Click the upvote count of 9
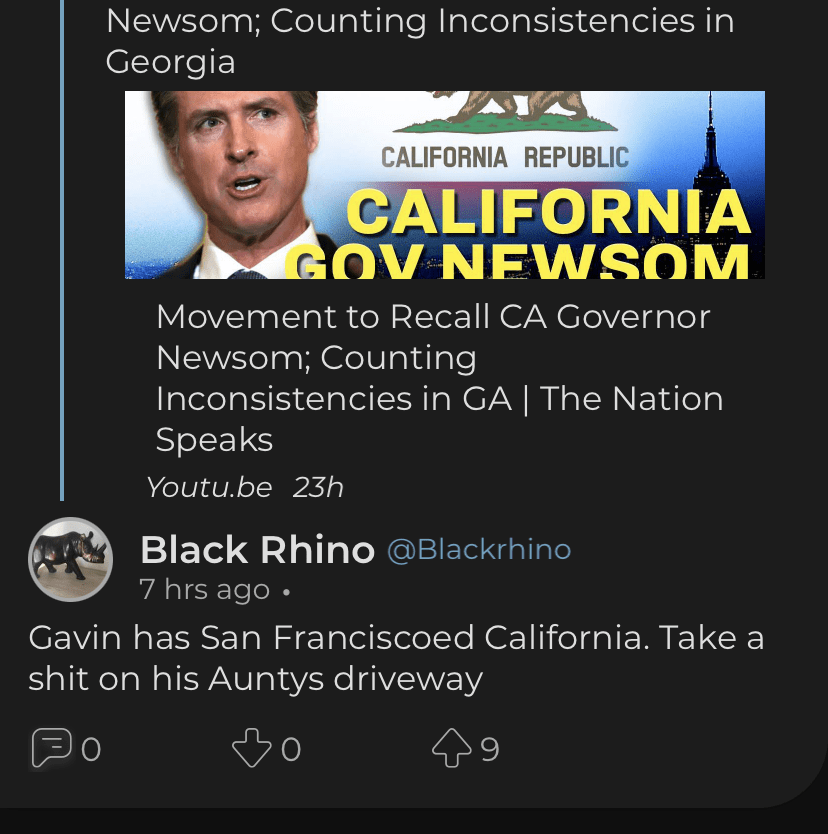 click(x=490, y=749)
